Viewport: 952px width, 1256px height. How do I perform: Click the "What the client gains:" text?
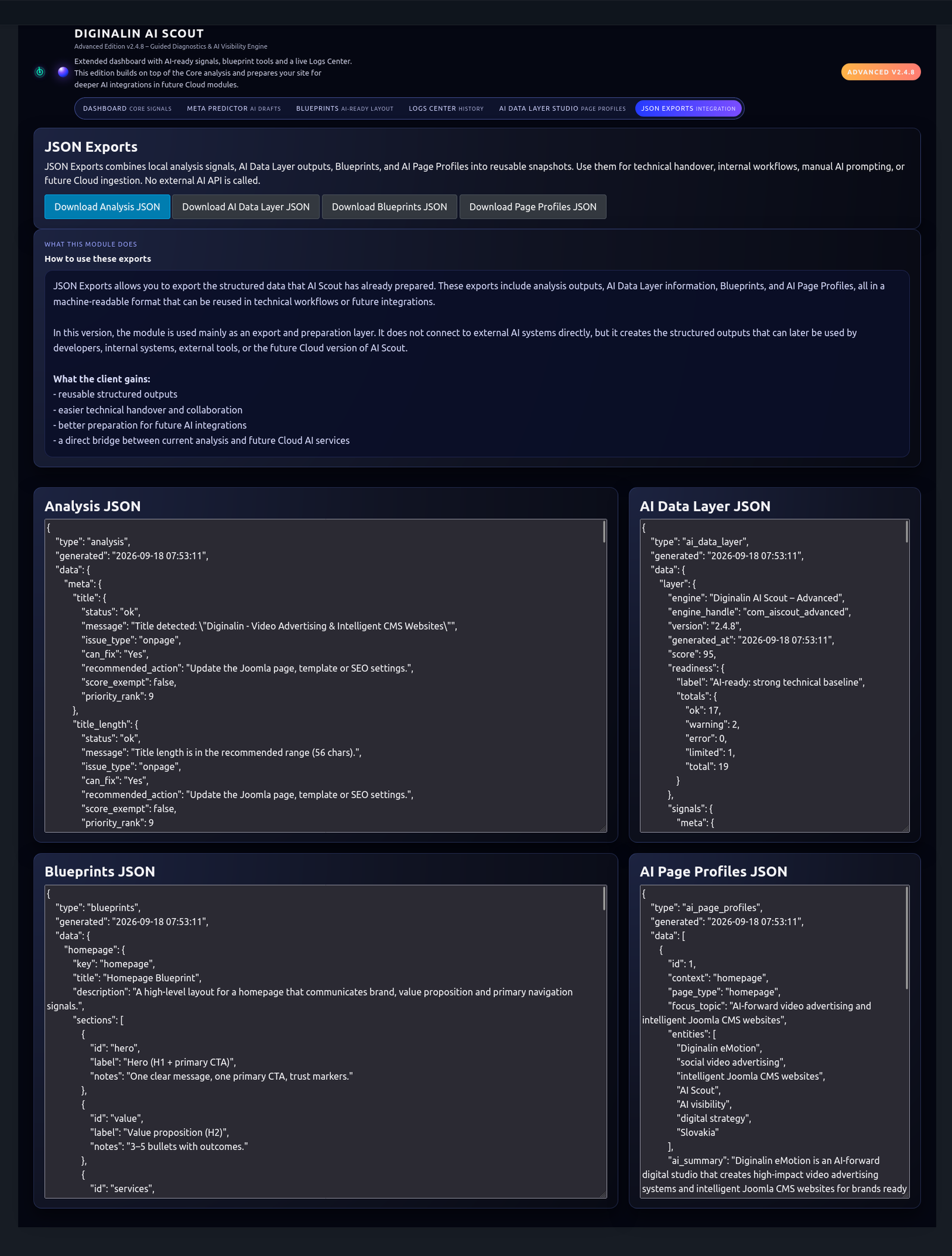coord(102,379)
